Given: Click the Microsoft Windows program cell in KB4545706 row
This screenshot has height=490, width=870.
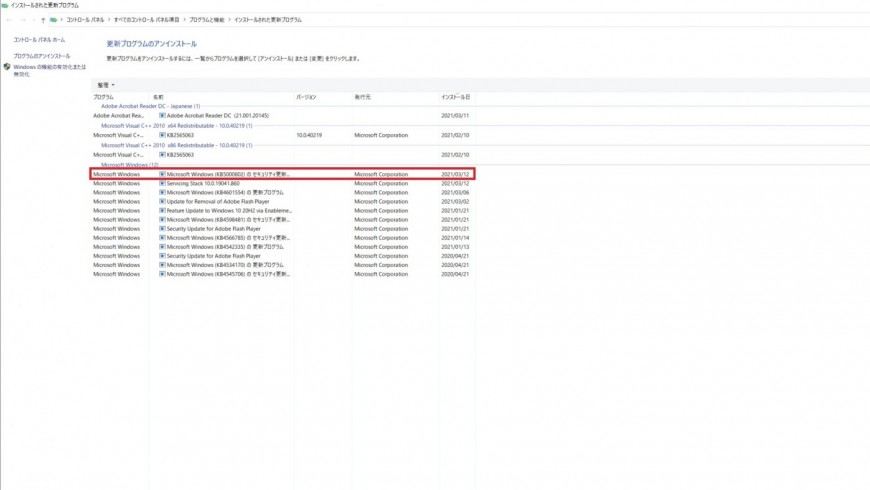Looking at the screenshot, I should coord(117,274).
